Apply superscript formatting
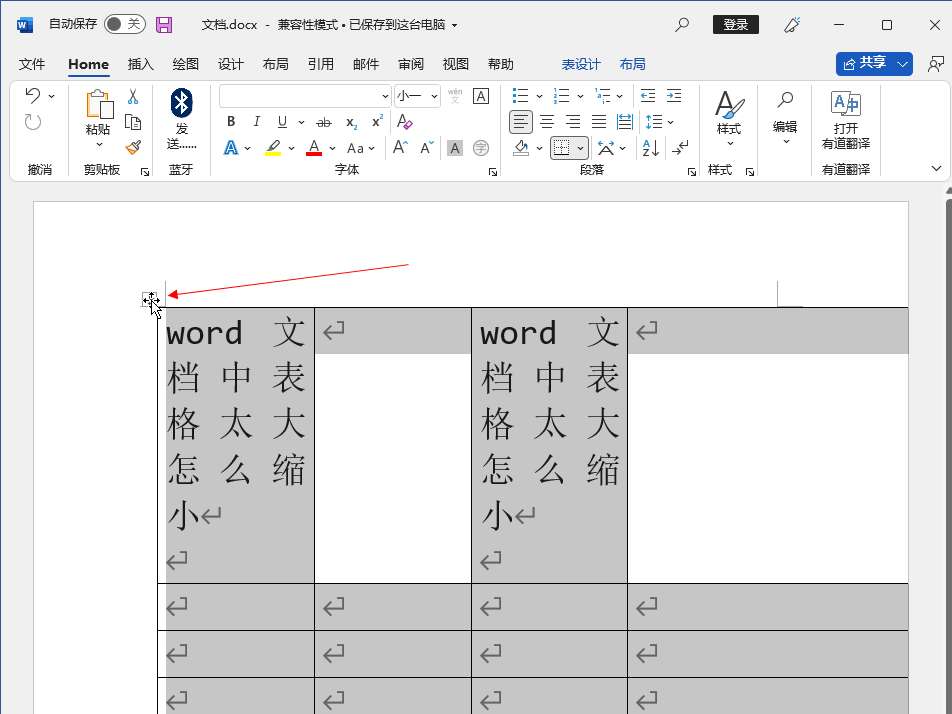 point(378,121)
